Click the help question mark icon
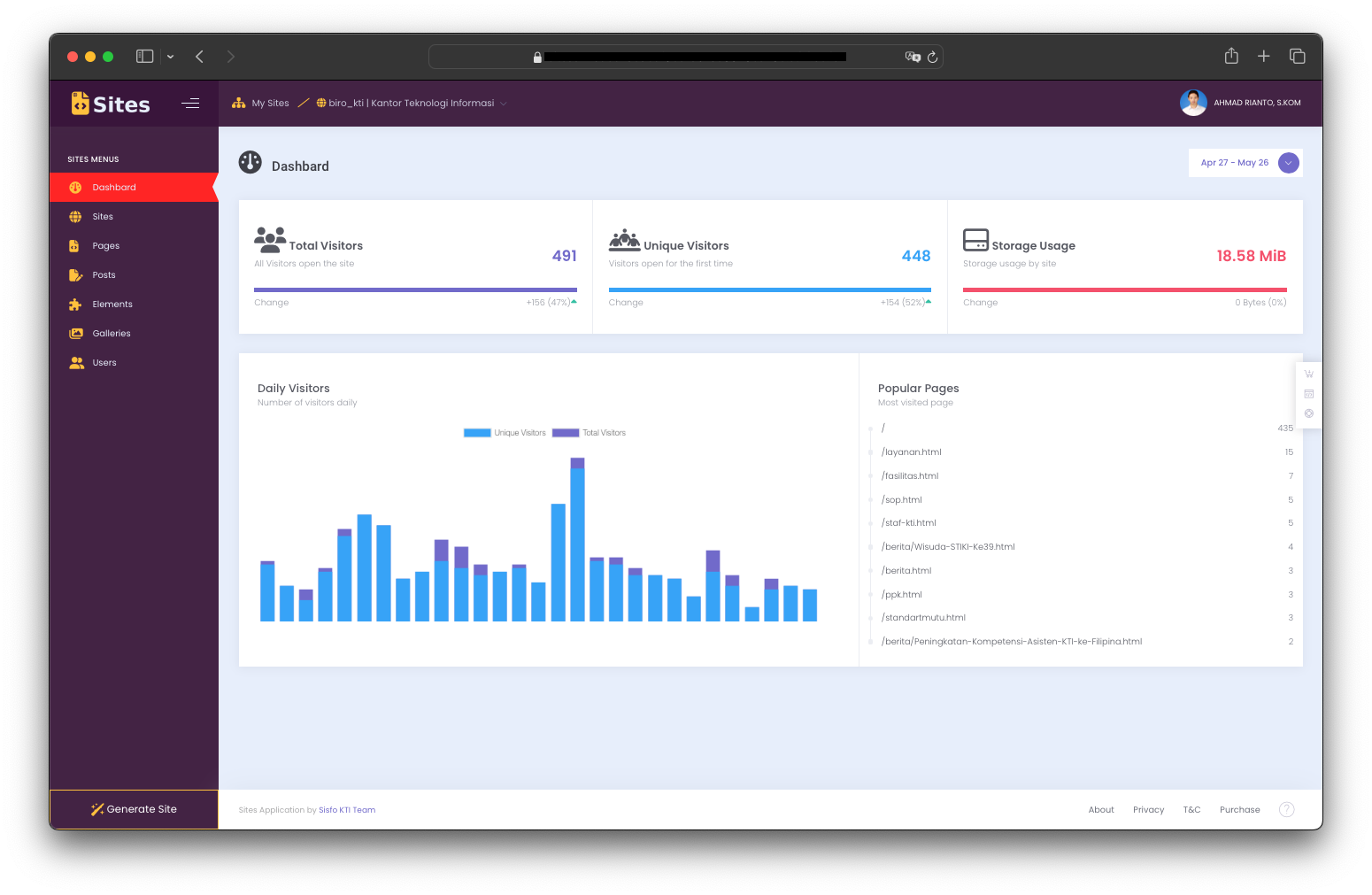This screenshot has width=1372, height=895. click(x=1286, y=809)
